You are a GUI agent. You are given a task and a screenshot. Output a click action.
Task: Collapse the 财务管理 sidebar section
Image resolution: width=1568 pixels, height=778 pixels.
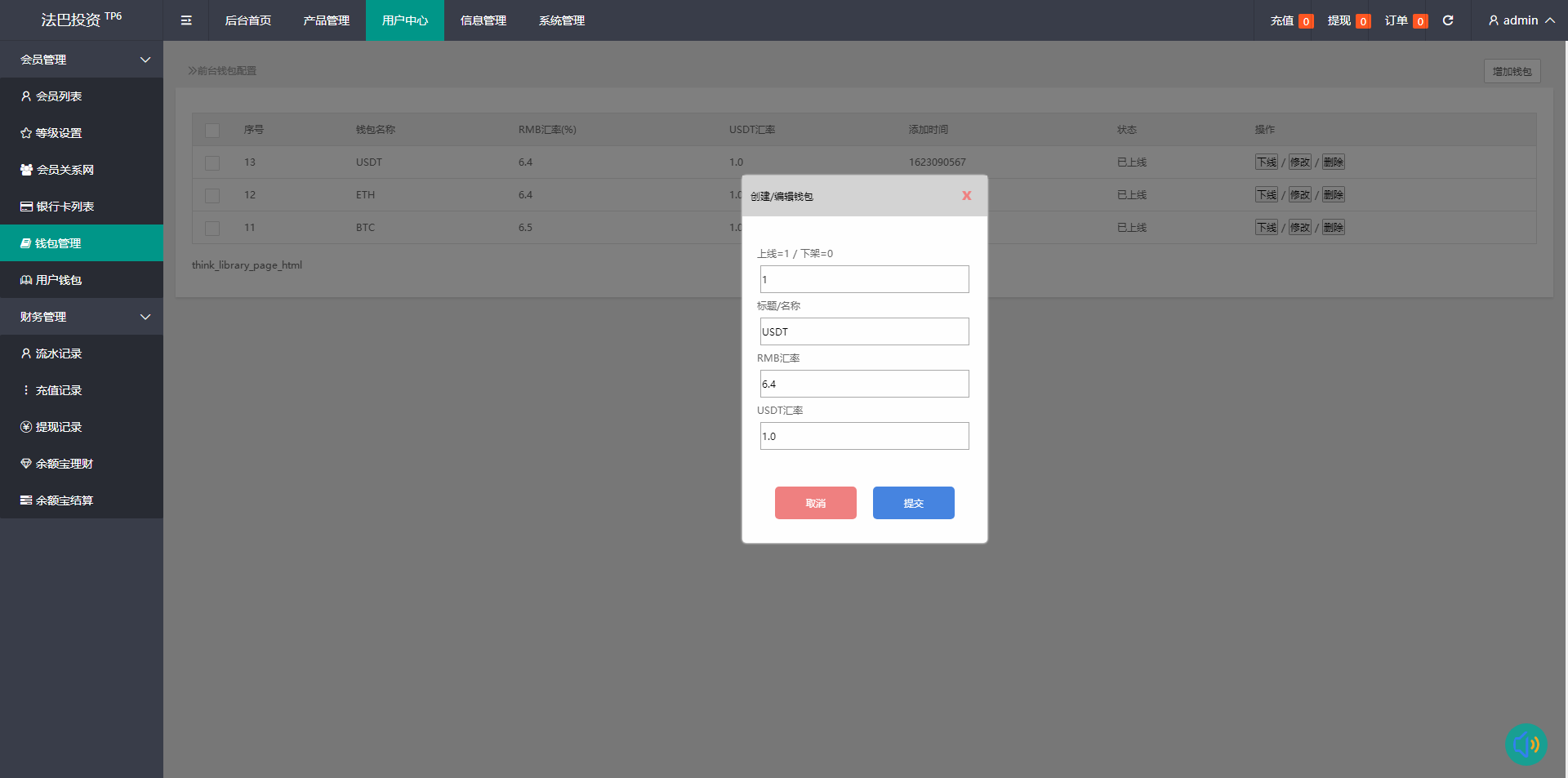tap(145, 317)
